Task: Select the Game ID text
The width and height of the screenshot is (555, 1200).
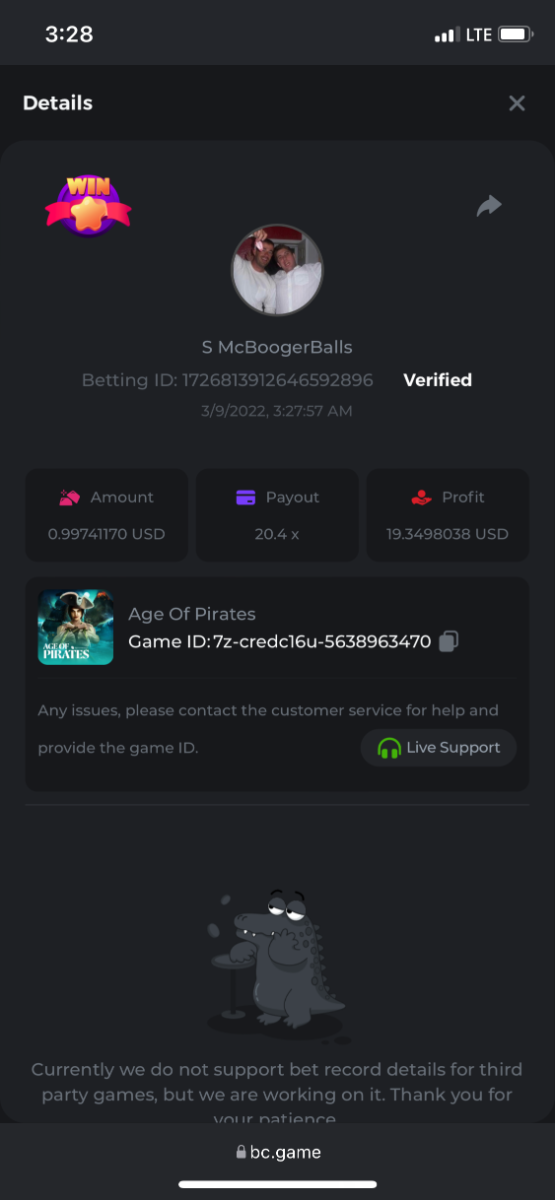Action: 280,641
